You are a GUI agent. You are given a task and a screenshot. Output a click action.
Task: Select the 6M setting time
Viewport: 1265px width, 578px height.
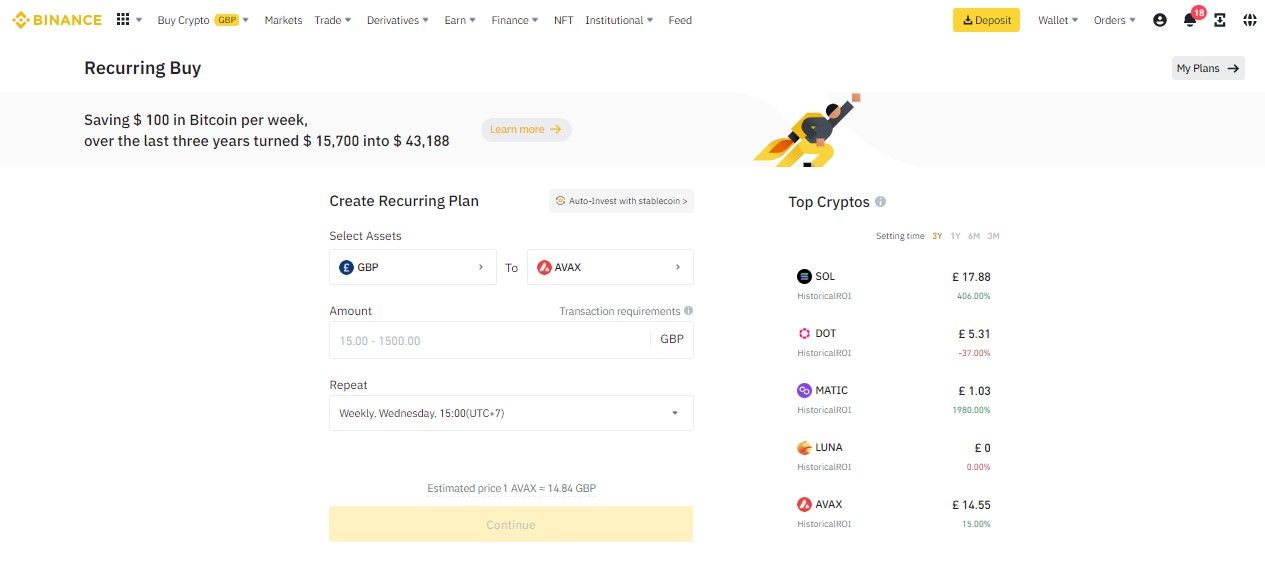click(x=974, y=236)
